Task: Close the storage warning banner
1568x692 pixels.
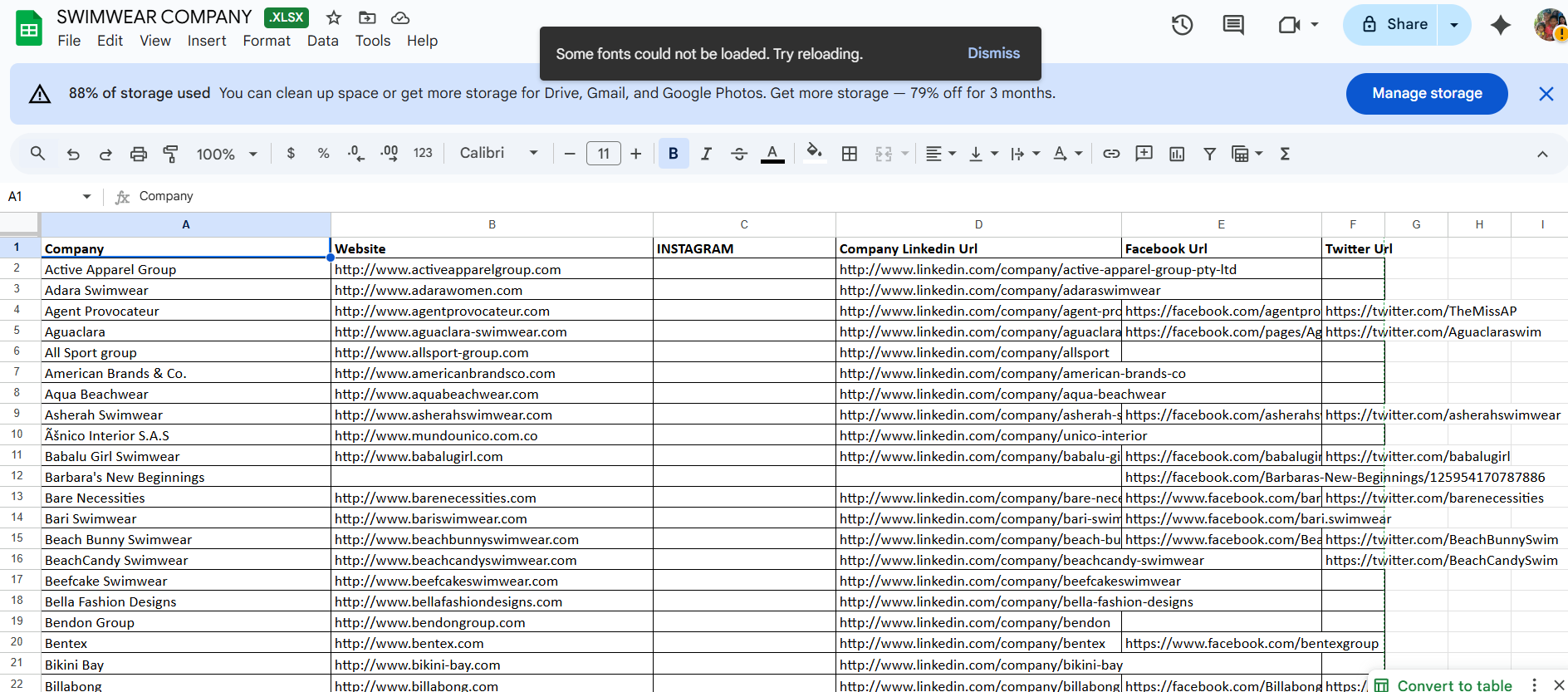Action: (x=1546, y=94)
